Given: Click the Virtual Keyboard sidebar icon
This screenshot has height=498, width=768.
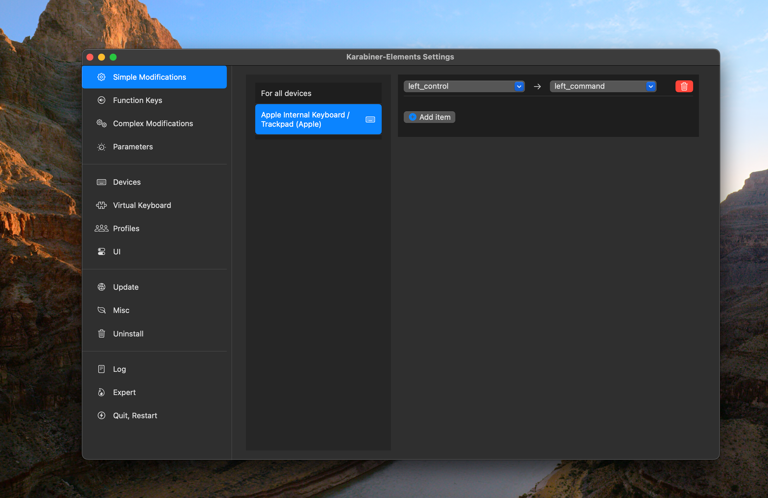Looking at the screenshot, I should click(x=101, y=205).
